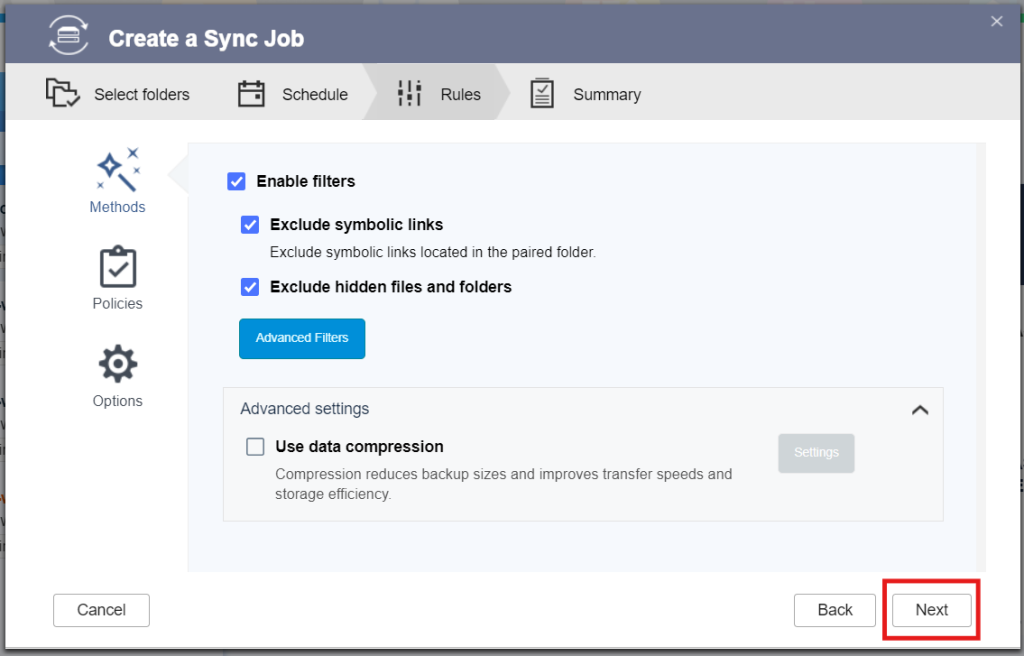Toggle Exclude hidden files and folders off

tap(249, 287)
